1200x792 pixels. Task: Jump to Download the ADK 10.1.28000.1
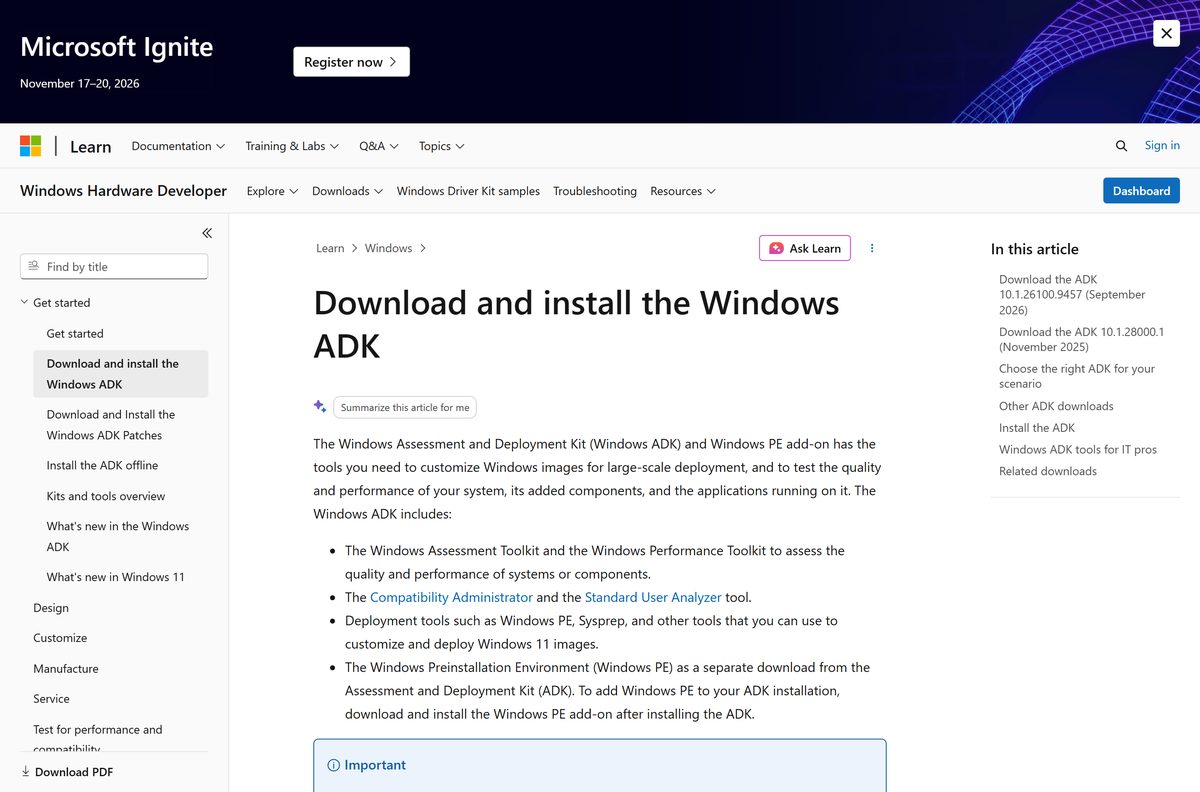point(1082,339)
